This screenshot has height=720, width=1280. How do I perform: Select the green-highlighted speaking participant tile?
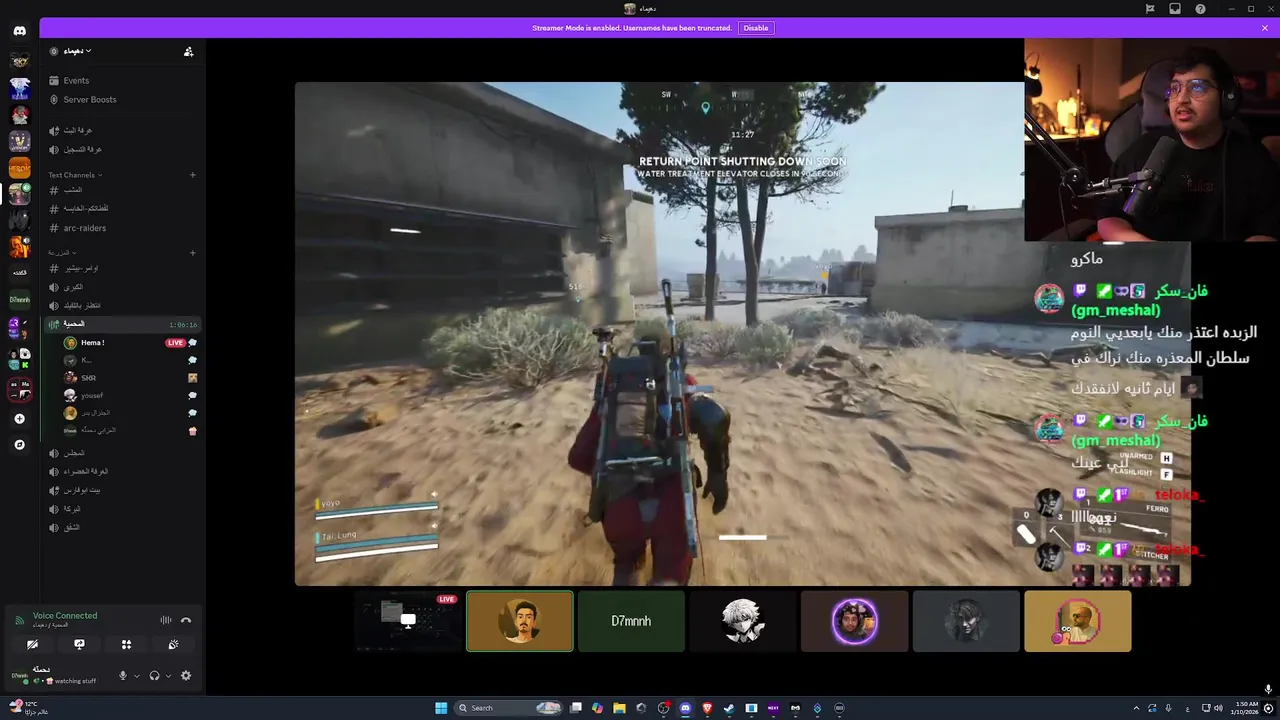(x=520, y=621)
